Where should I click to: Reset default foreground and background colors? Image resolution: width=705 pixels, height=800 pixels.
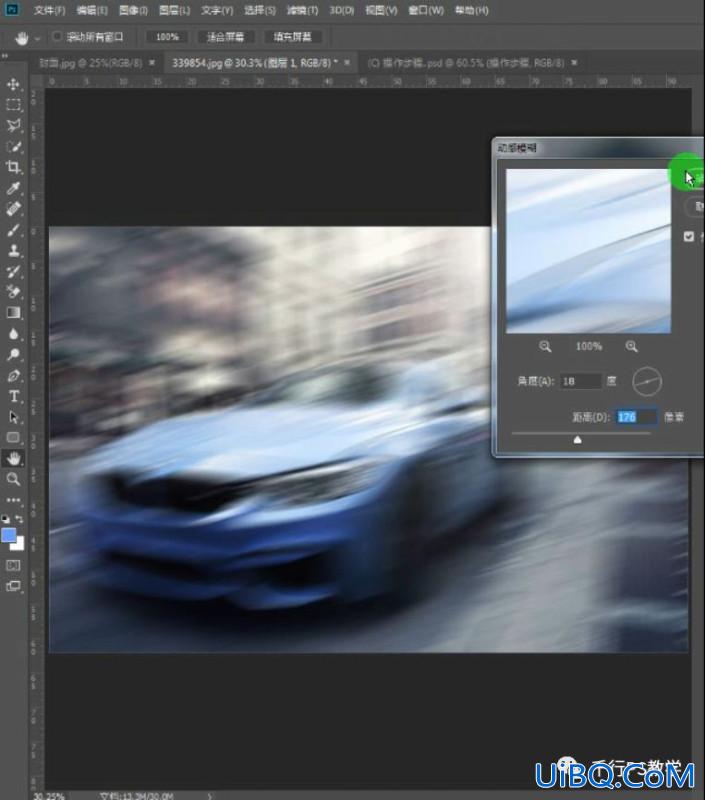(x=5, y=519)
